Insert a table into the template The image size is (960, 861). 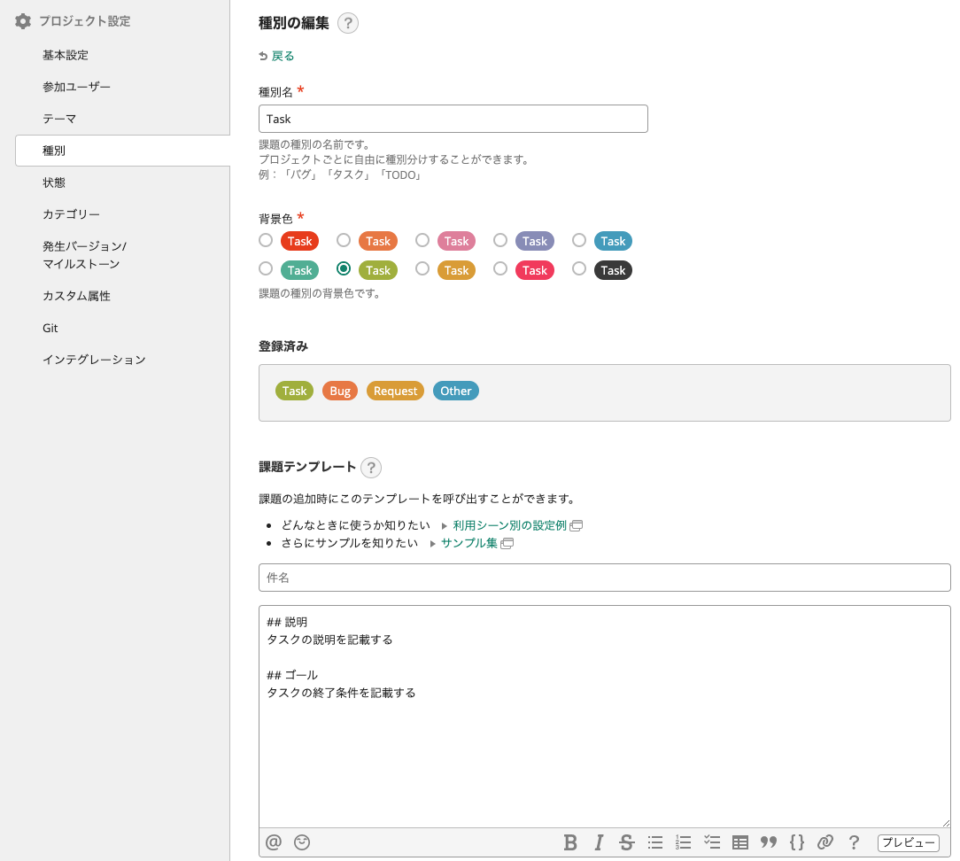click(x=739, y=842)
